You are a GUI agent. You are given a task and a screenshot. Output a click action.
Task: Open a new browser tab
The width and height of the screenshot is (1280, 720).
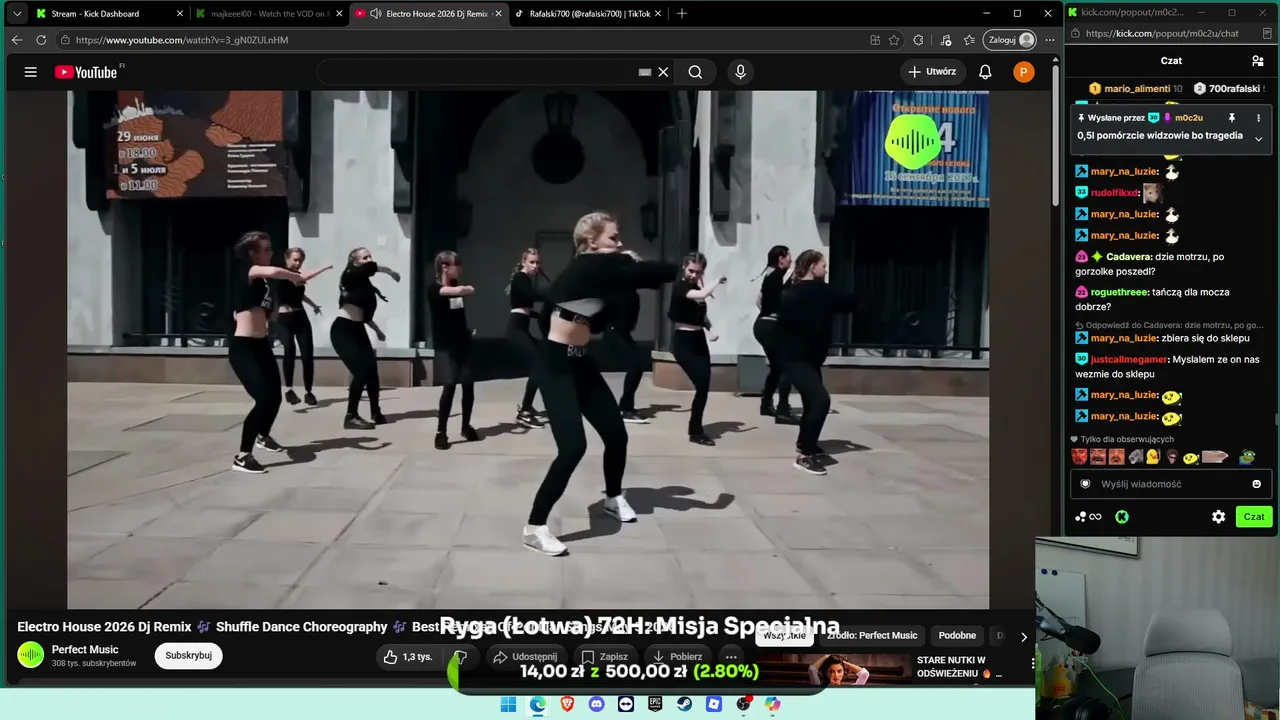click(682, 14)
